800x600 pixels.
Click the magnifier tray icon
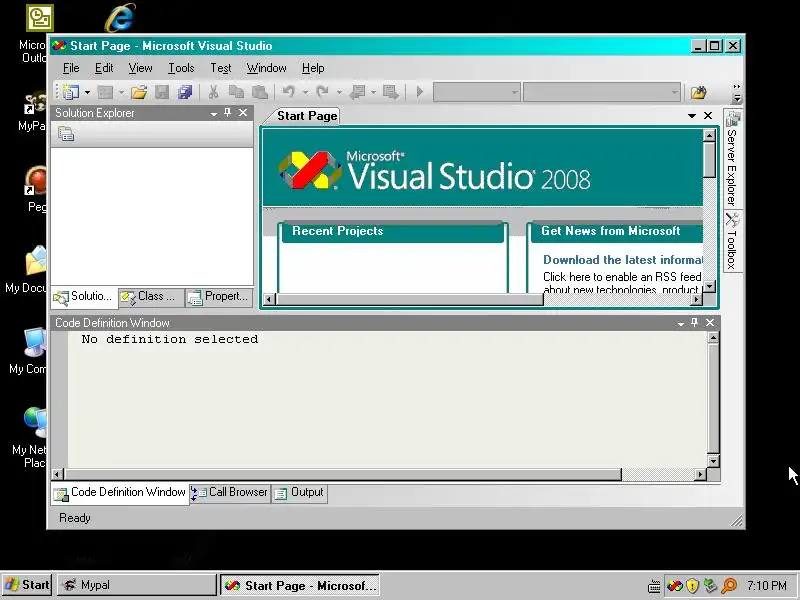tap(730, 585)
